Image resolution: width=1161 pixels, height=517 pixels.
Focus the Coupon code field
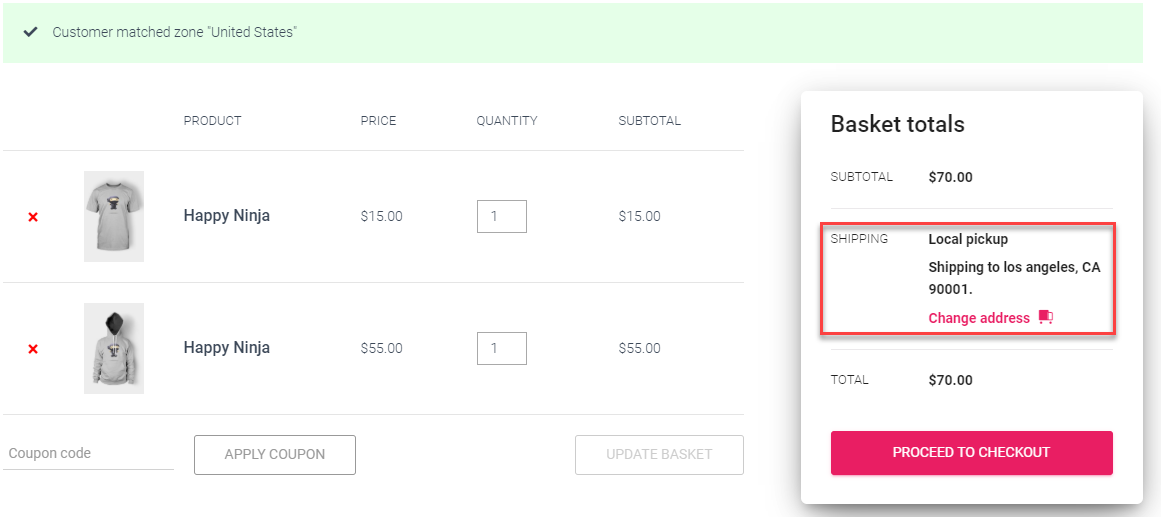88,454
